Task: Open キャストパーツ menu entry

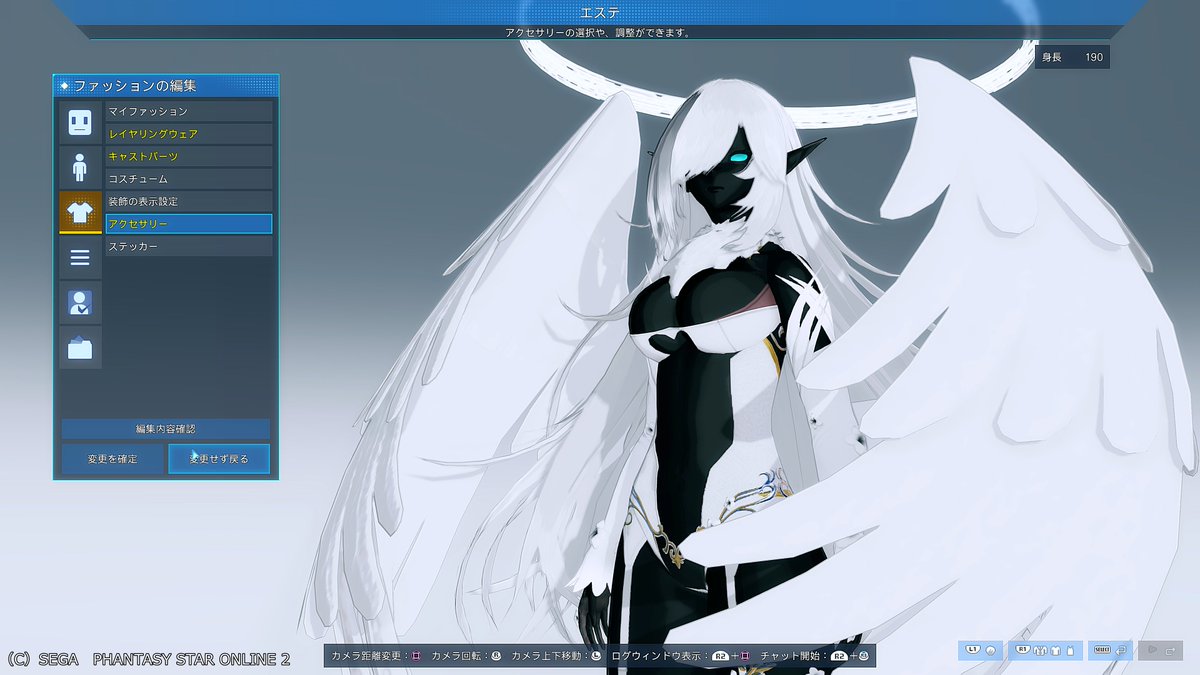Action: pyautogui.click(x=189, y=156)
